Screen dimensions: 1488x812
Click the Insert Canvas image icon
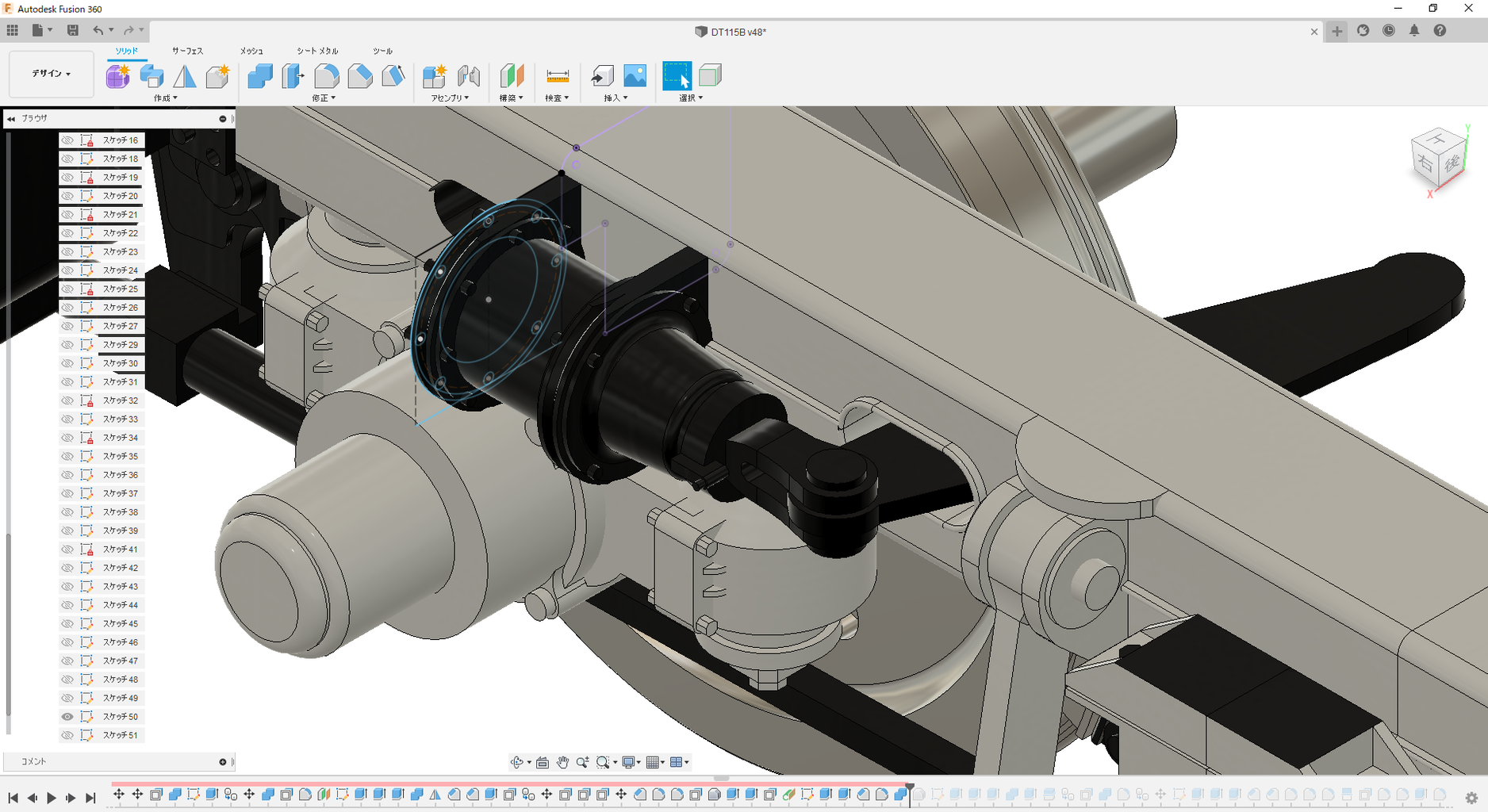pyautogui.click(x=635, y=76)
